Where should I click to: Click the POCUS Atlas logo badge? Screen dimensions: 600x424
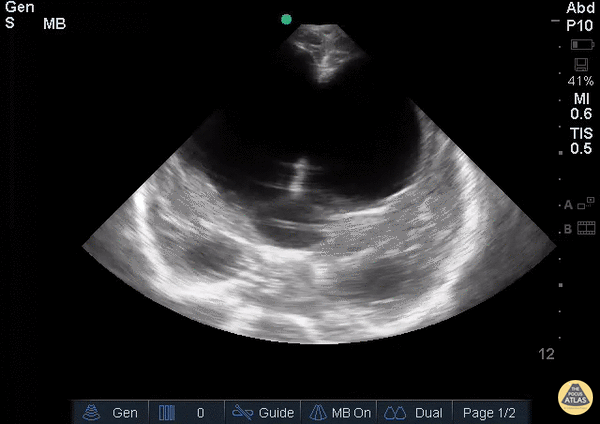click(x=575, y=398)
